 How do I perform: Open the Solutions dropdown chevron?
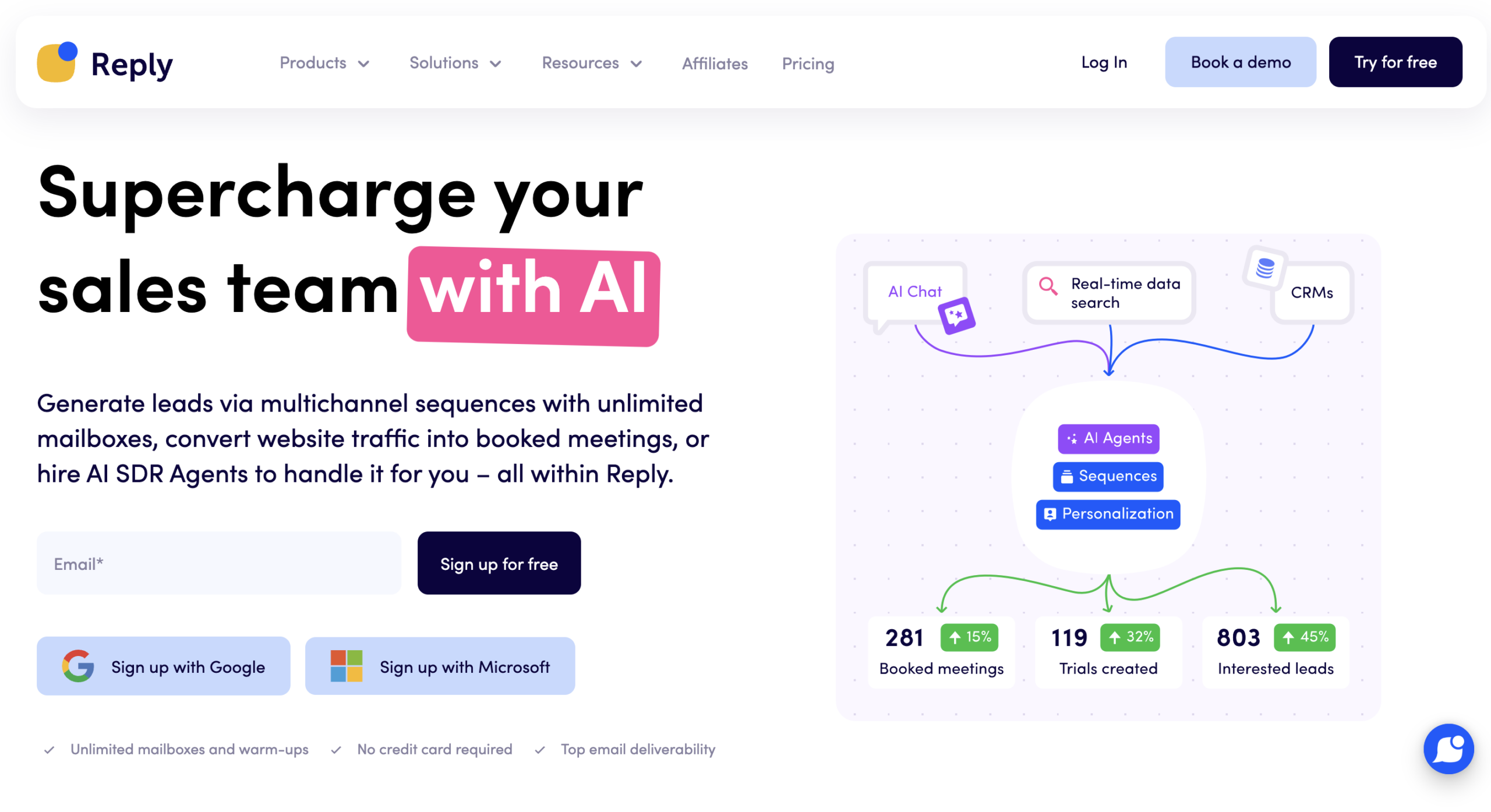click(x=496, y=63)
